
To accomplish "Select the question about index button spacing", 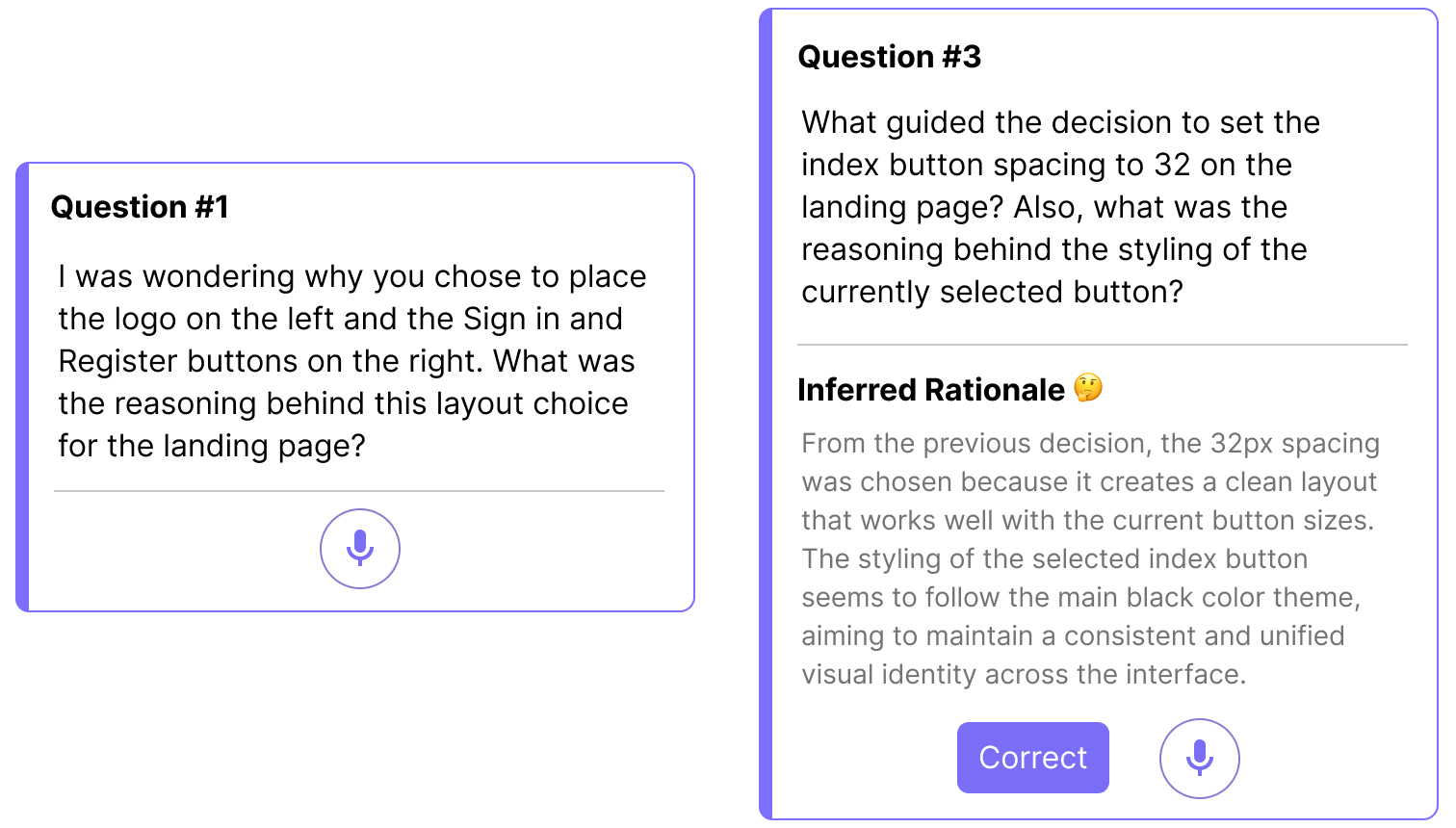I will point(1059,206).
